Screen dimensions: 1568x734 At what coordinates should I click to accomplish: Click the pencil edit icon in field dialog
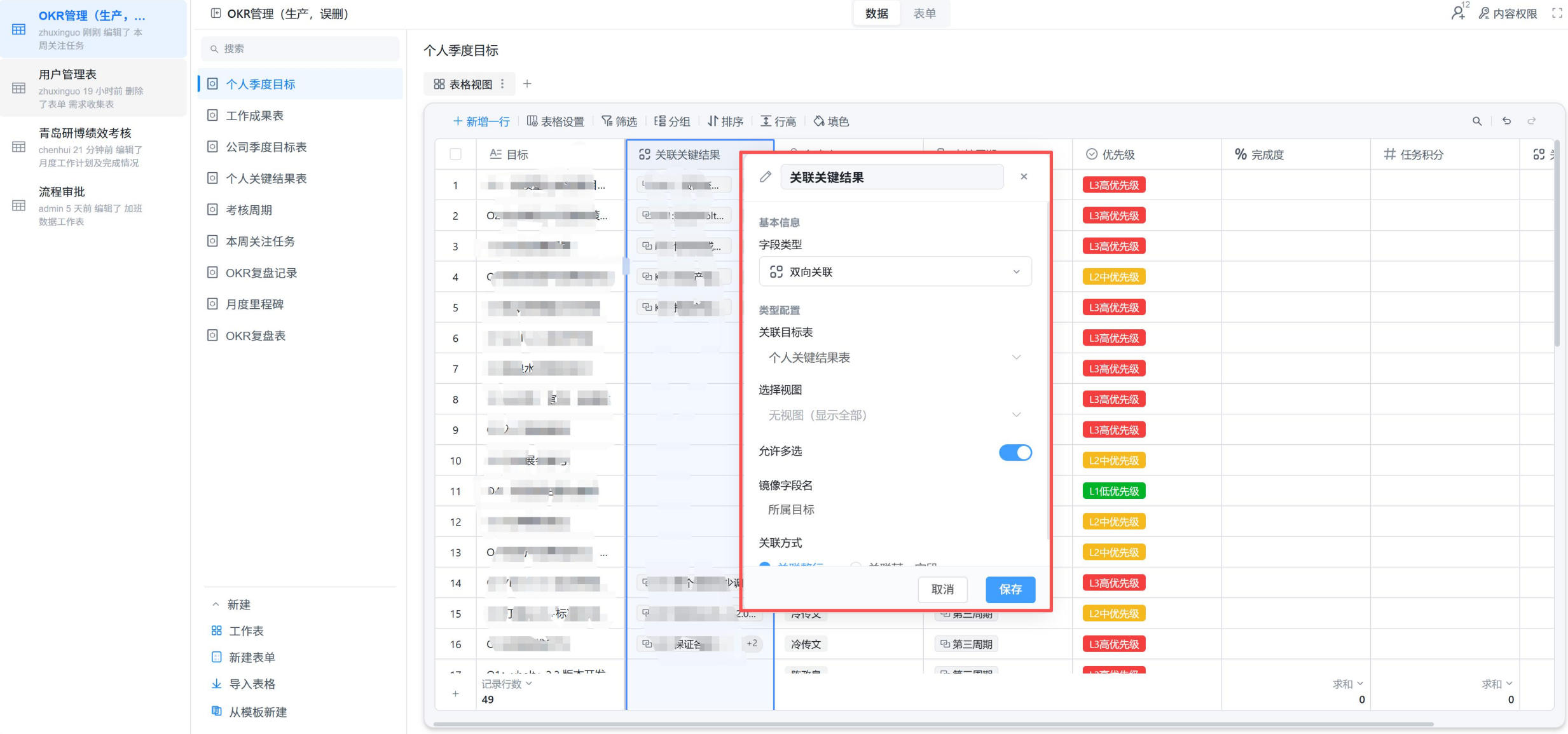click(x=766, y=177)
